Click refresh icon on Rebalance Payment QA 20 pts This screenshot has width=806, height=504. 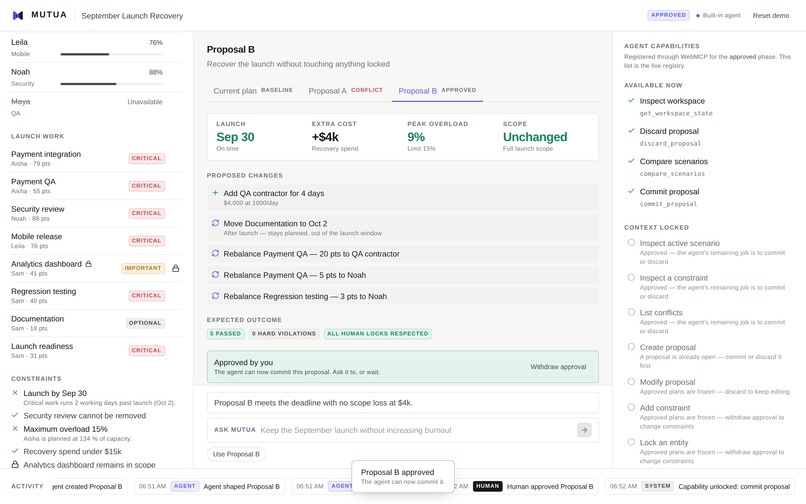coord(215,254)
